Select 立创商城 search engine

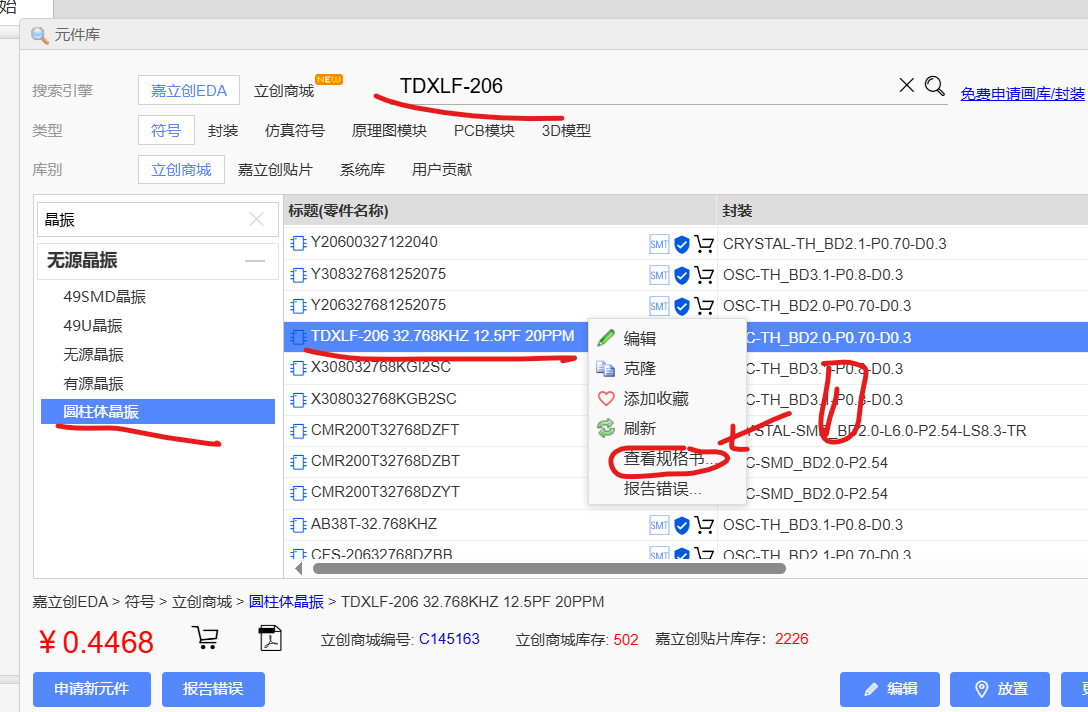click(284, 90)
